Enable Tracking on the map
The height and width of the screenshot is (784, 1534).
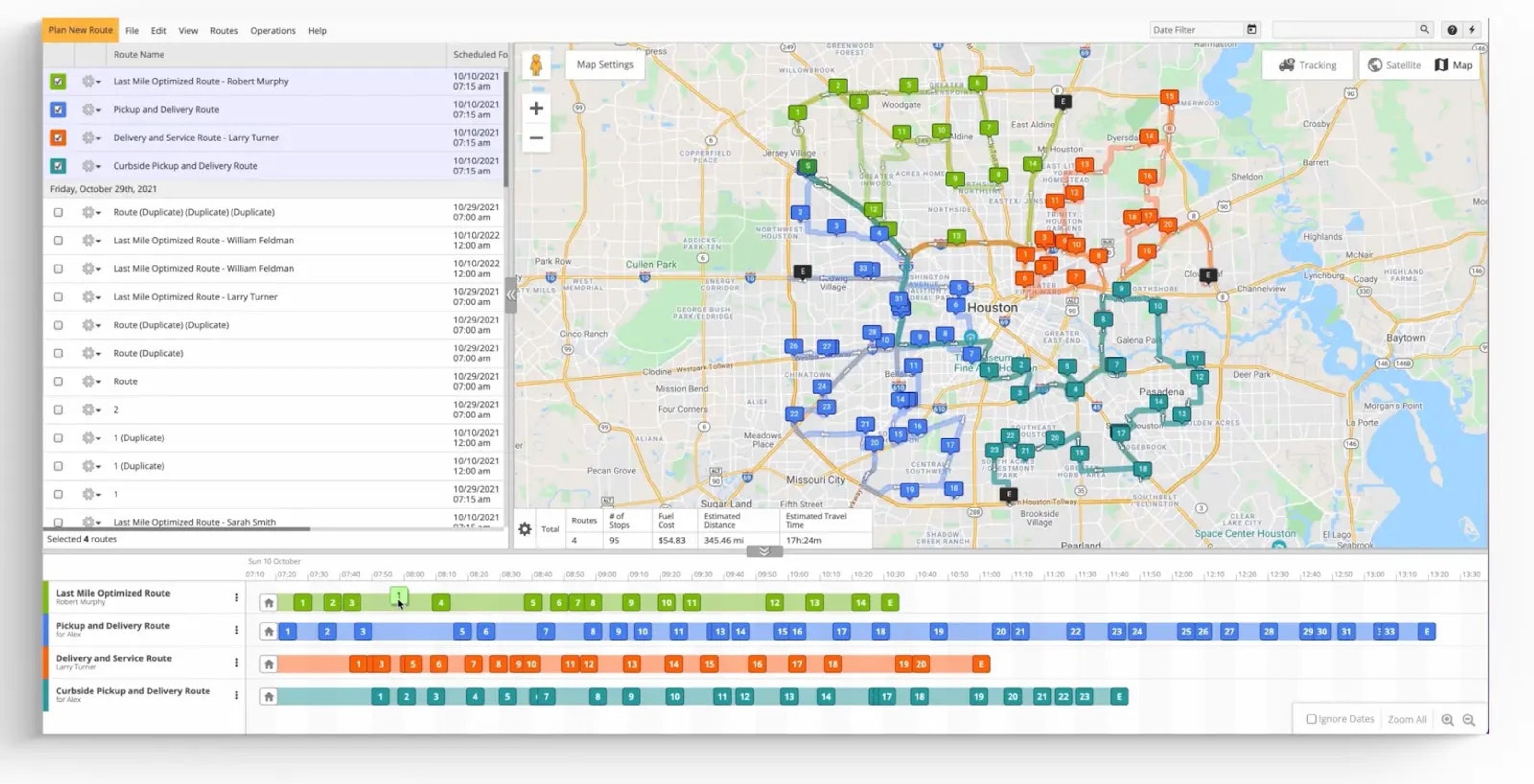(x=1308, y=65)
